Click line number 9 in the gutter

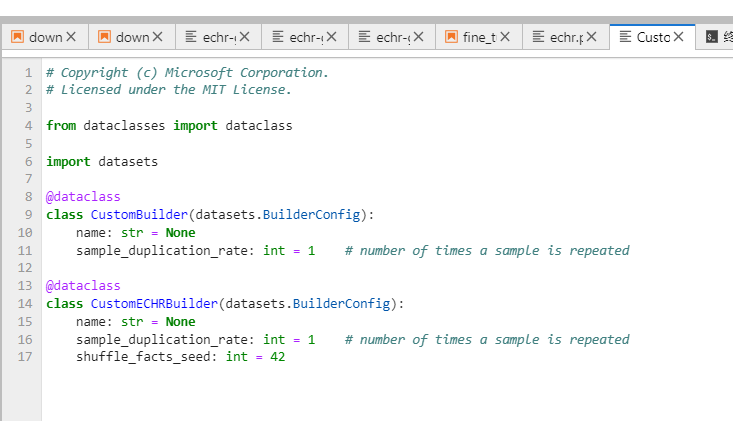[29, 215]
